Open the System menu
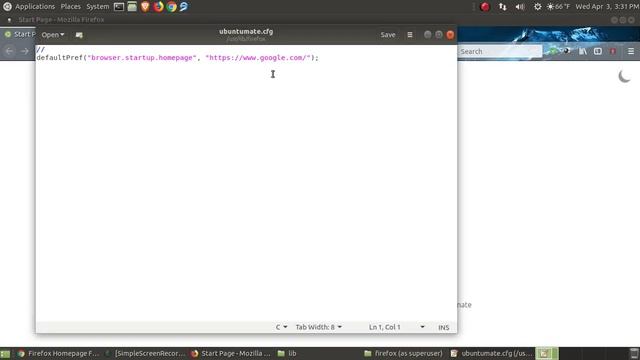Viewport: 640px width, 360px height. click(98, 7)
